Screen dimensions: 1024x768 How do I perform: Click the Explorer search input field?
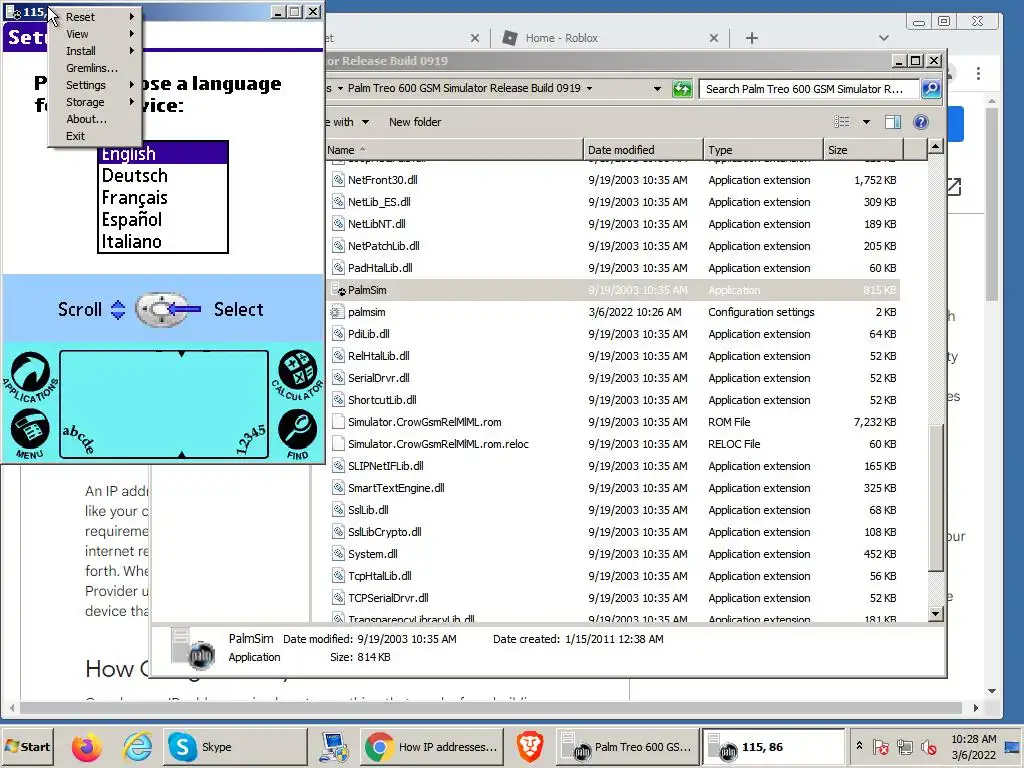click(810, 89)
